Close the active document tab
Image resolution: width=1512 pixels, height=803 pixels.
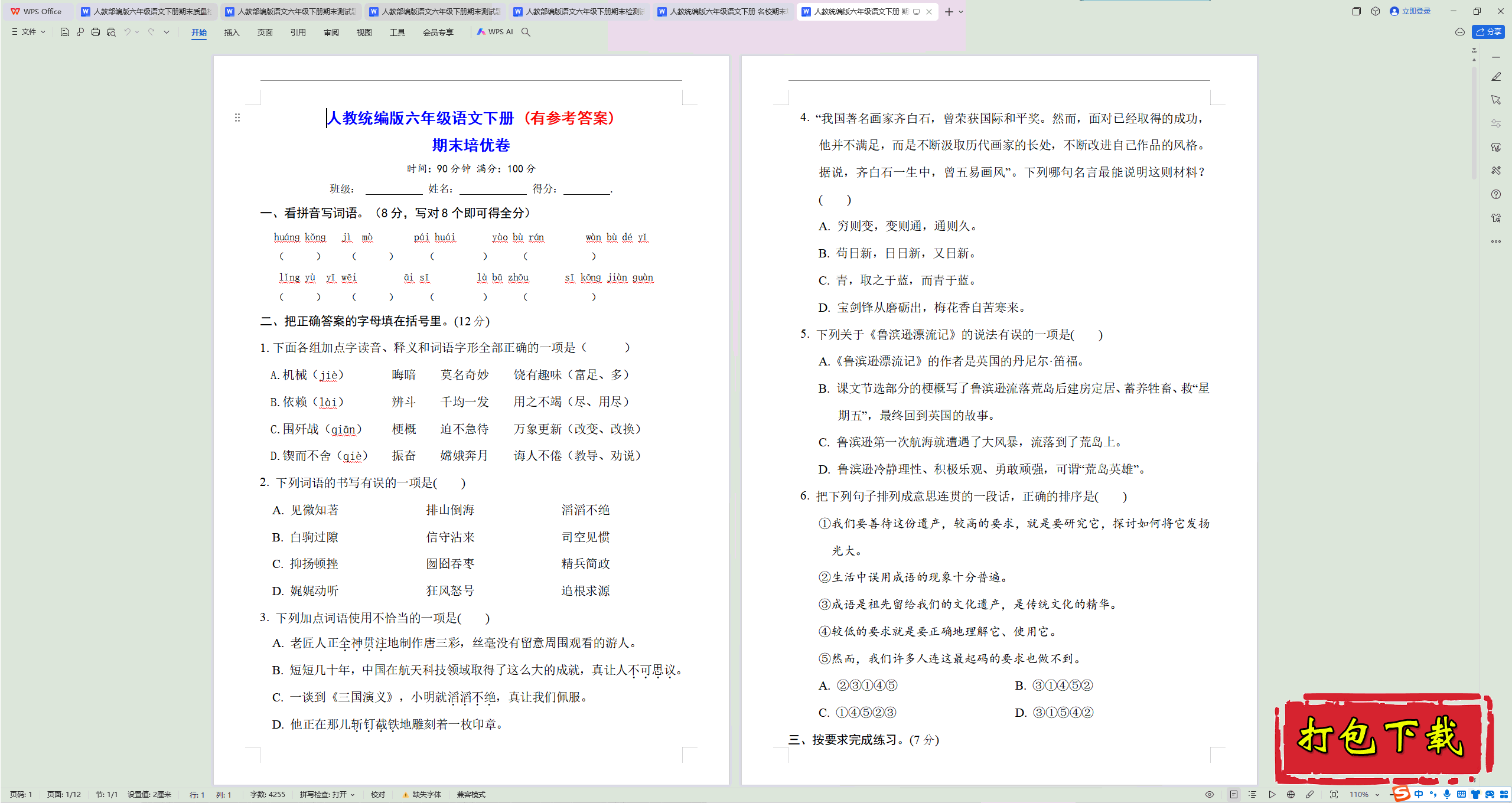(x=929, y=12)
